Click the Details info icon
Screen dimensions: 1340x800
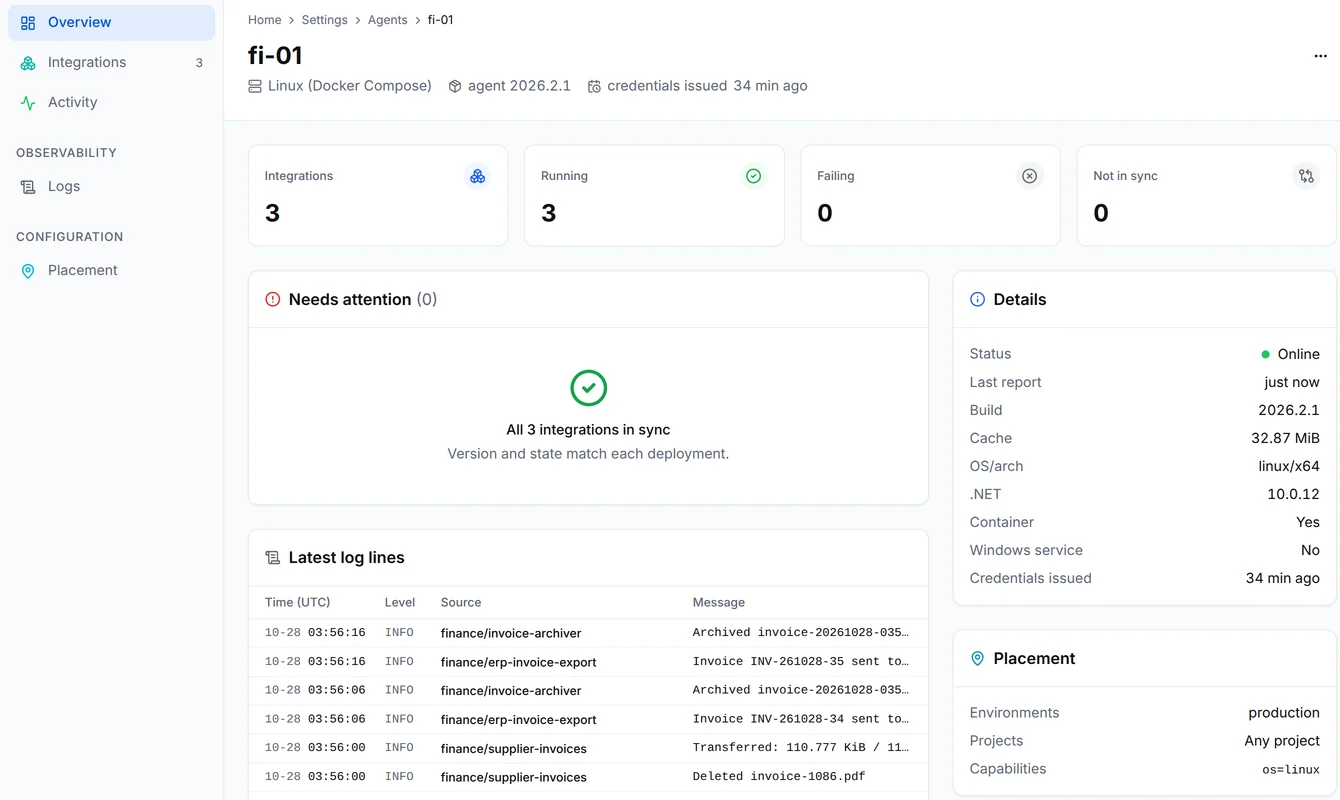coord(977,299)
